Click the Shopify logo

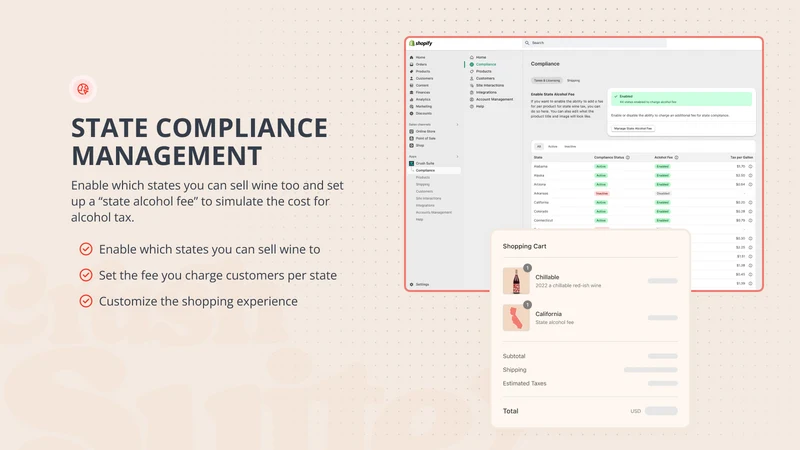coord(421,43)
